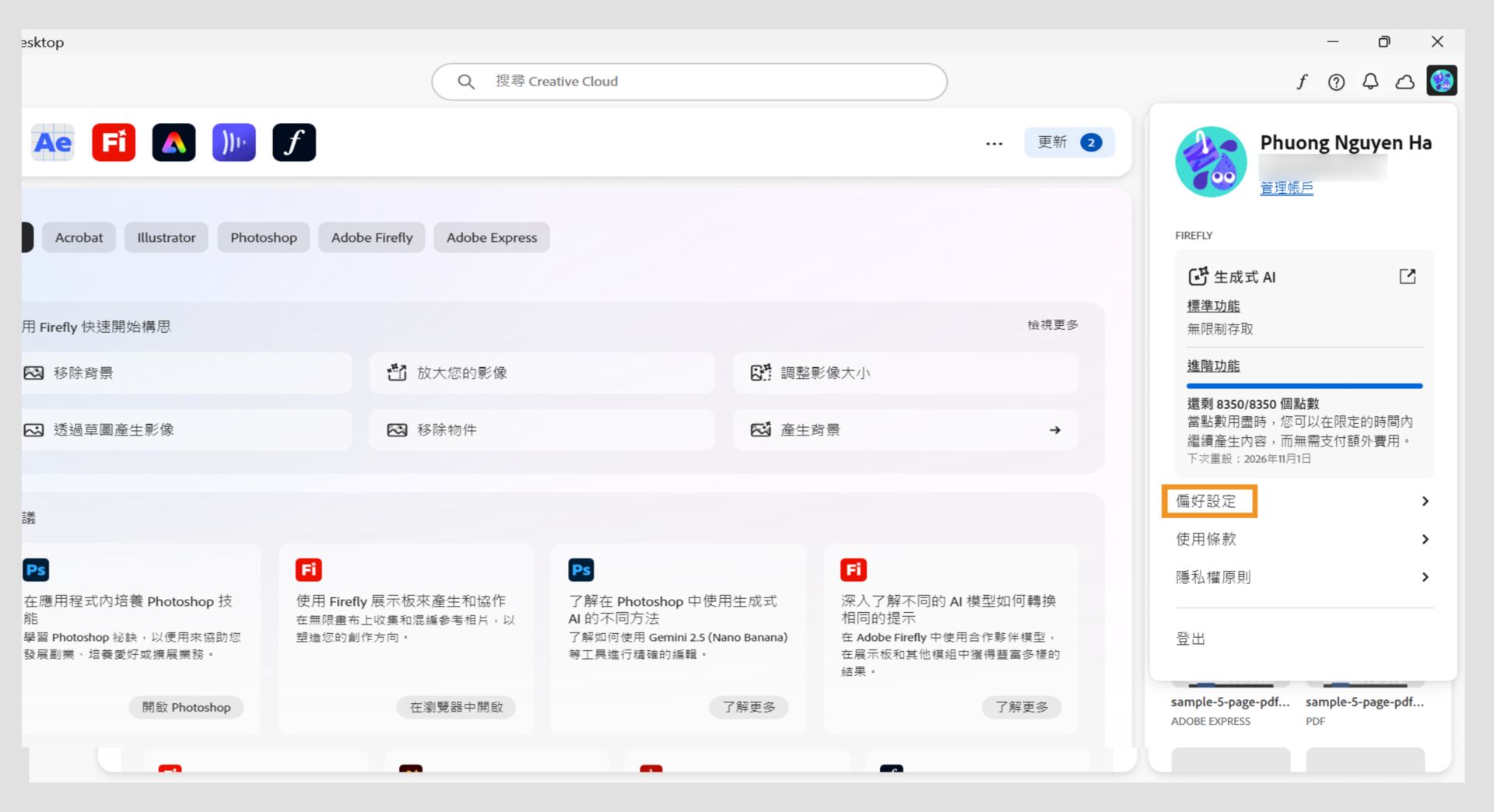
Task: Click the 移除背景 image icon
Action: (33, 373)
